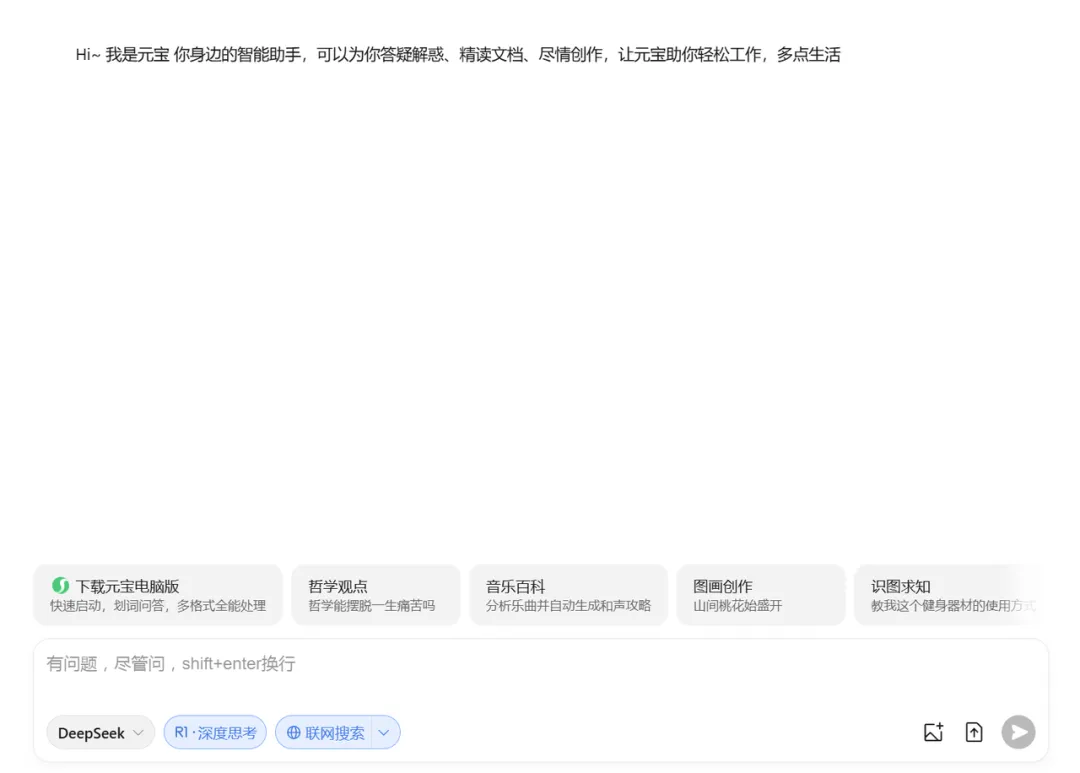Expand the 联网搜索 options chevron
Screen dimensions: 1080x773
[384, 732]
